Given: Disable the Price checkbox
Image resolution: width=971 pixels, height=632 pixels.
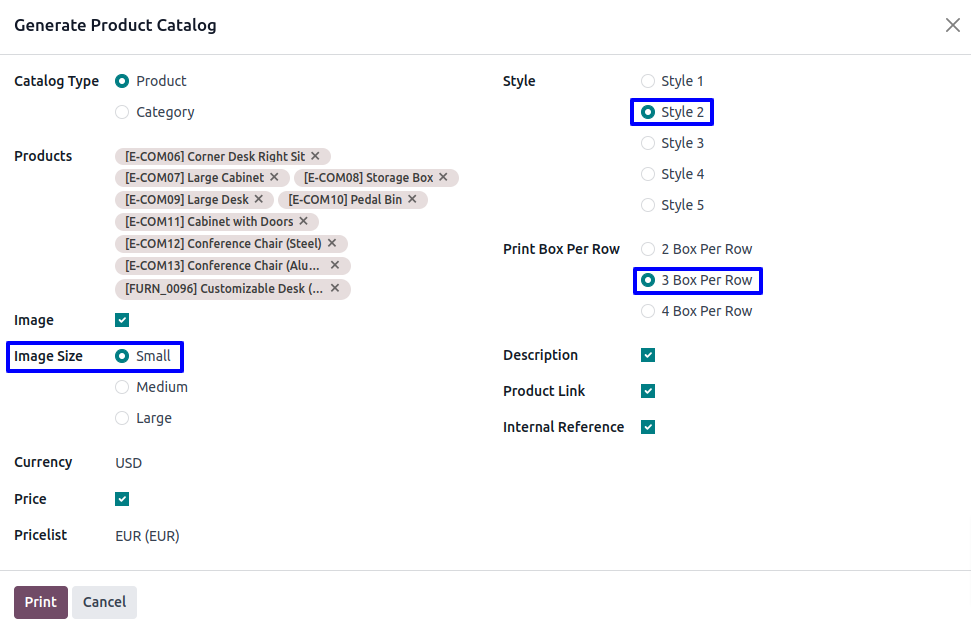Looking at the screenshot, I should point(122,499).
